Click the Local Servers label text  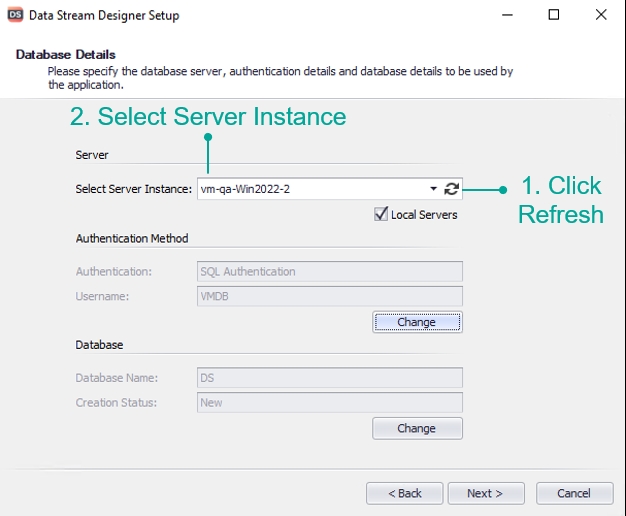424,215
